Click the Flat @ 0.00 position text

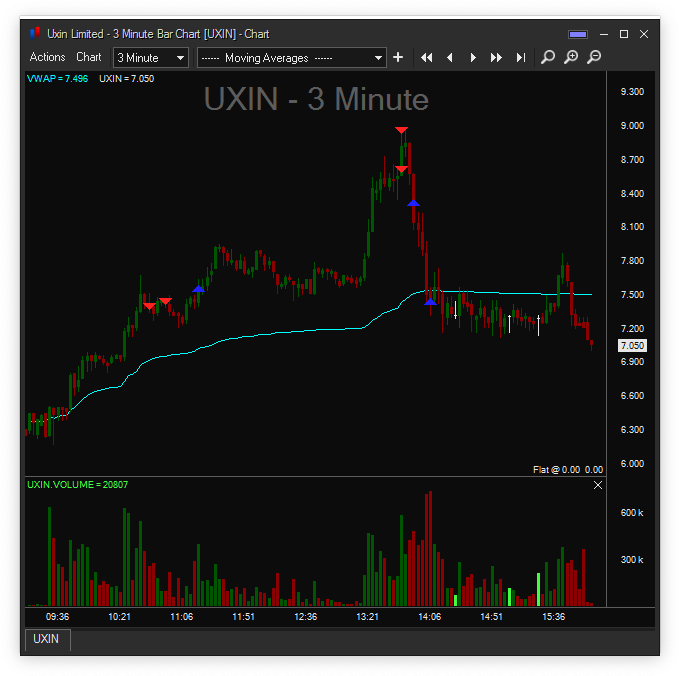pos(568,470)
